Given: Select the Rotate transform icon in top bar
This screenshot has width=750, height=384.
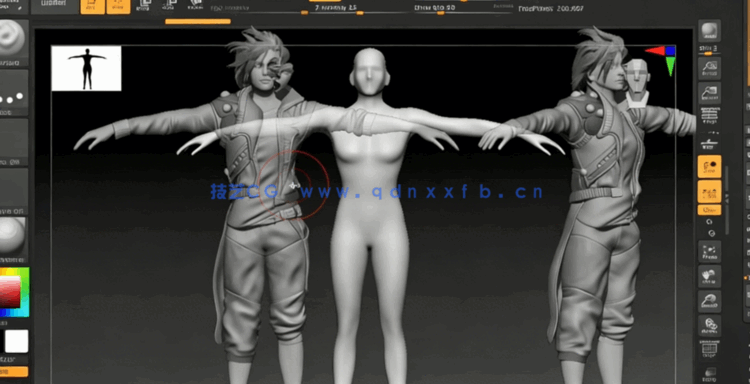Looking at the screenshot, I should point(194,5).
